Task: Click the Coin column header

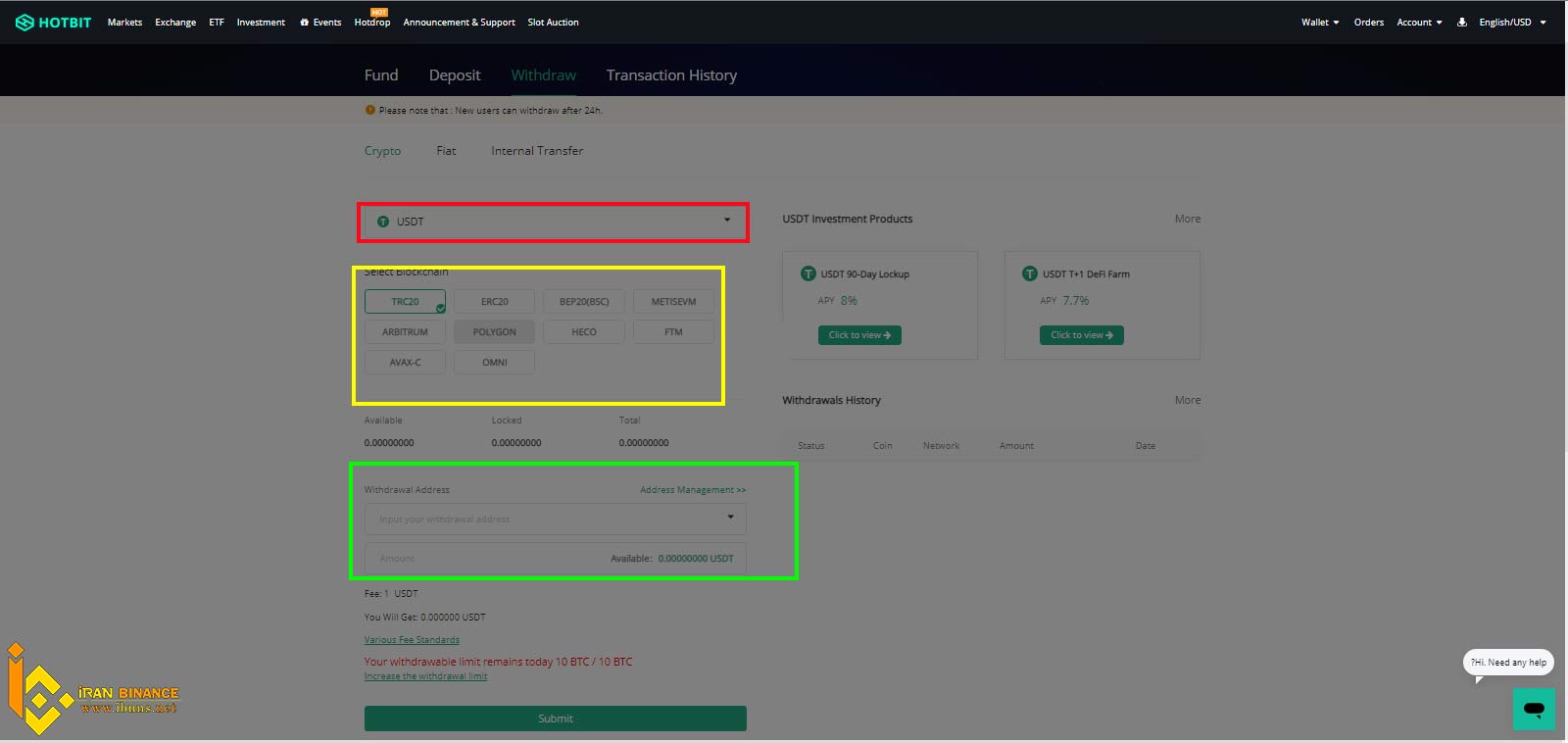Action: click(x=882, y=446)
